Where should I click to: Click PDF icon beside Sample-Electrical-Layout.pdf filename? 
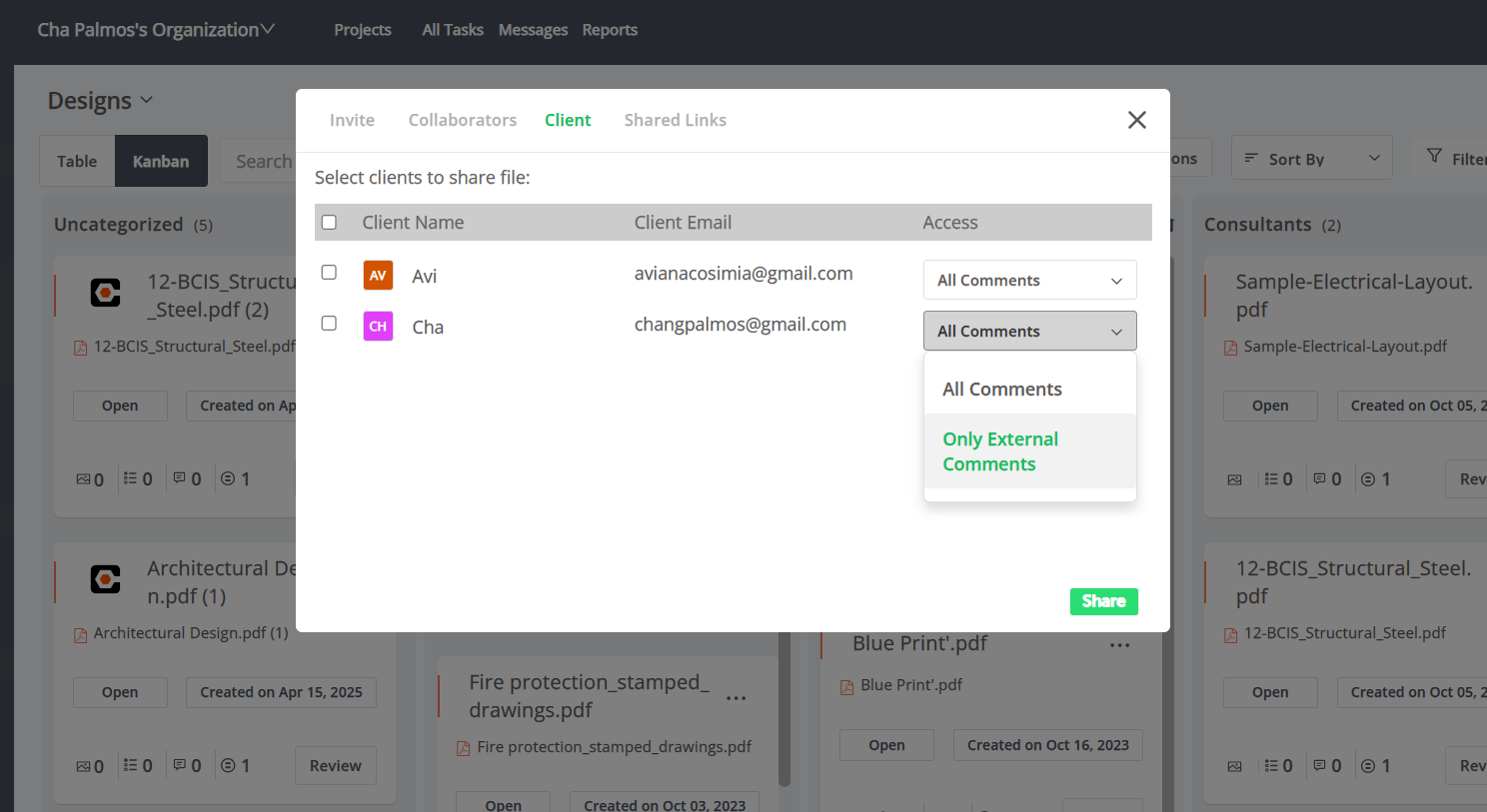[x=1230, y=348]
